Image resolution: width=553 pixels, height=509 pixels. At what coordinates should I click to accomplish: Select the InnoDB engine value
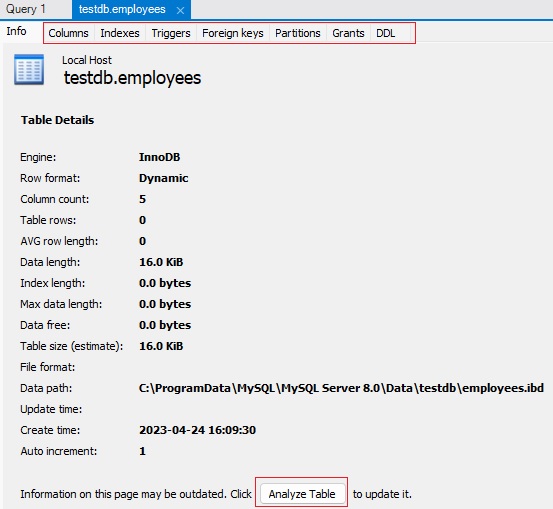(x=159, y=157)
